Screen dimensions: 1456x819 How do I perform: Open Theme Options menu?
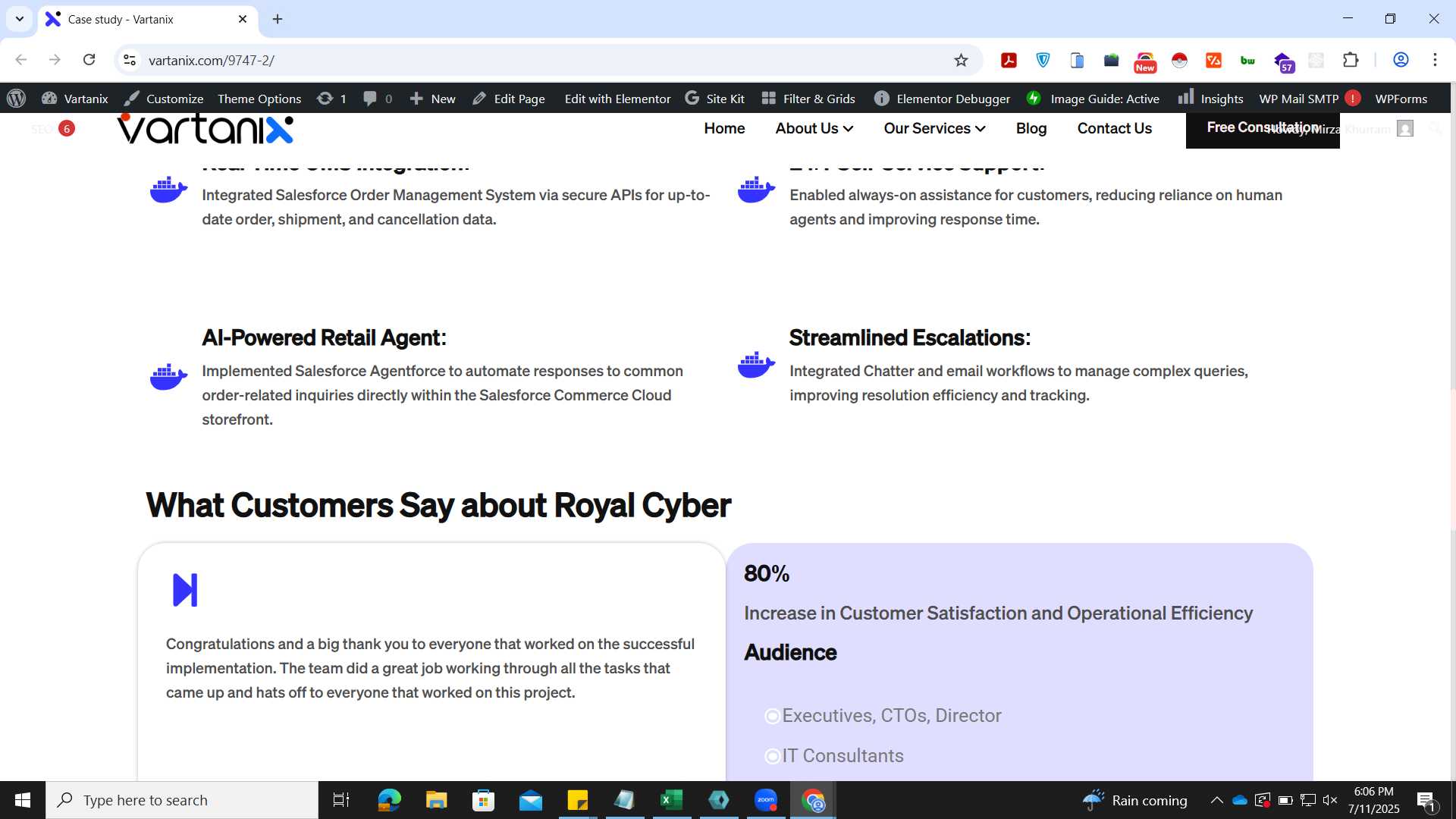[x=259, y=99]
